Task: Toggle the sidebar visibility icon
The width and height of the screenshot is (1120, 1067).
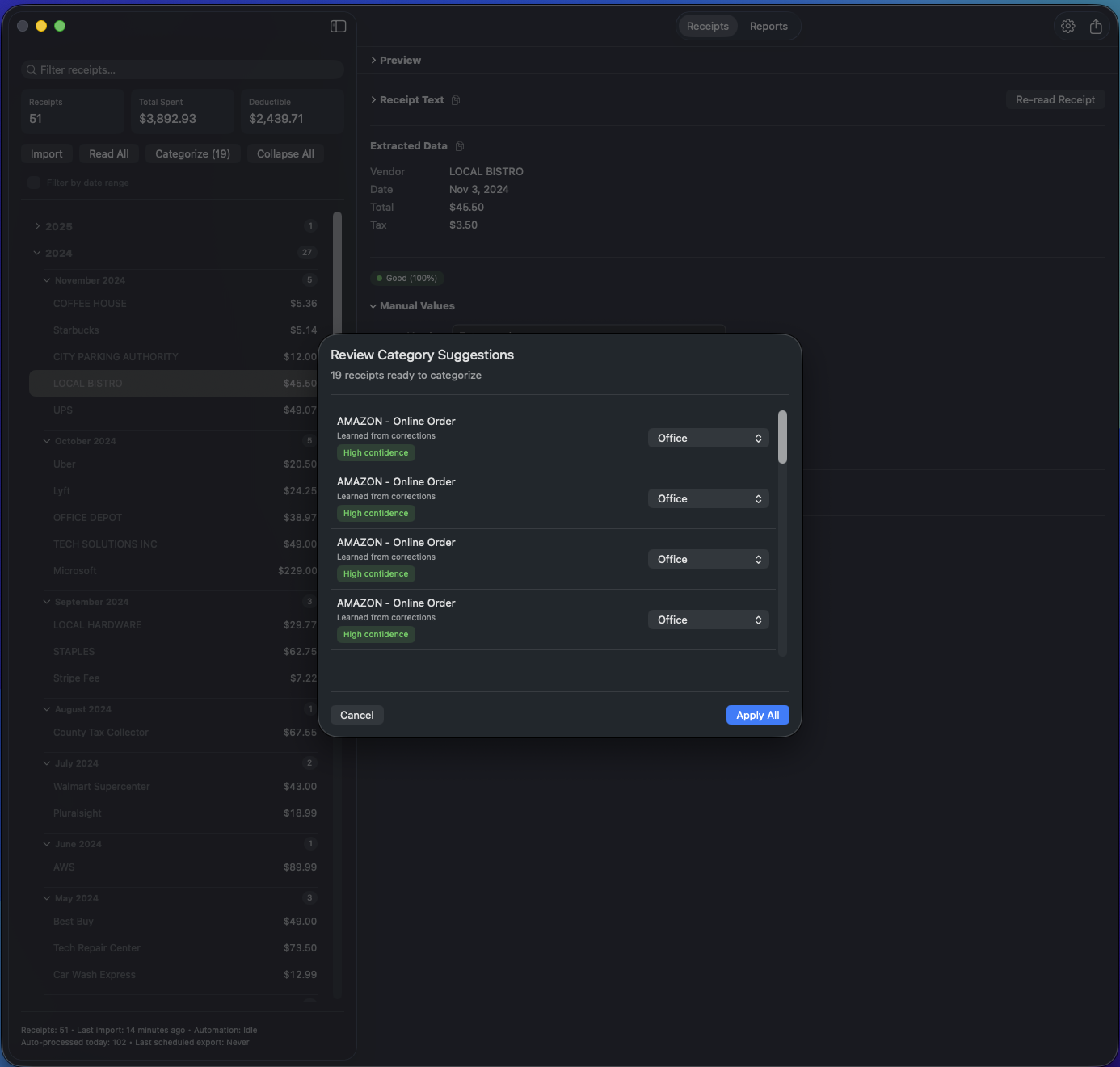Action: coord(338,26)
